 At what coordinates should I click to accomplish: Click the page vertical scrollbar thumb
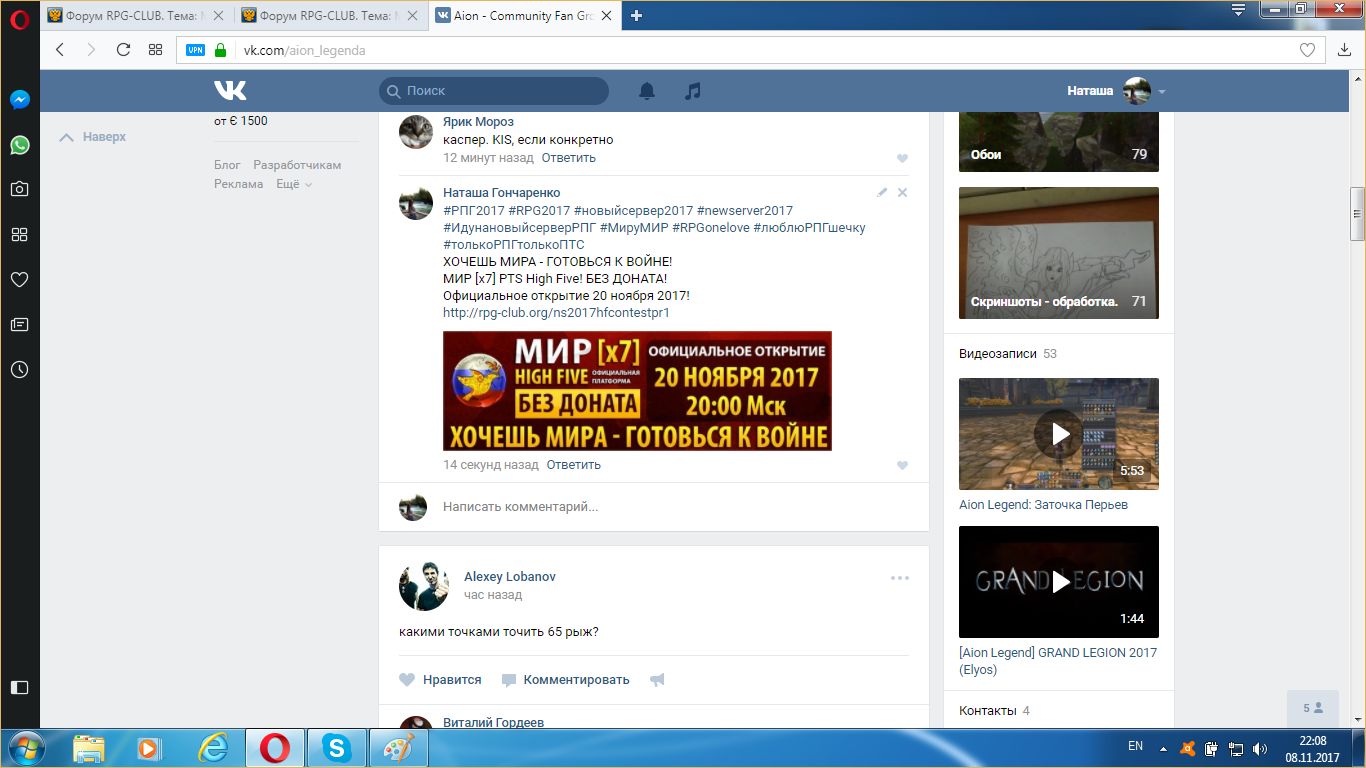point(1357,214)
